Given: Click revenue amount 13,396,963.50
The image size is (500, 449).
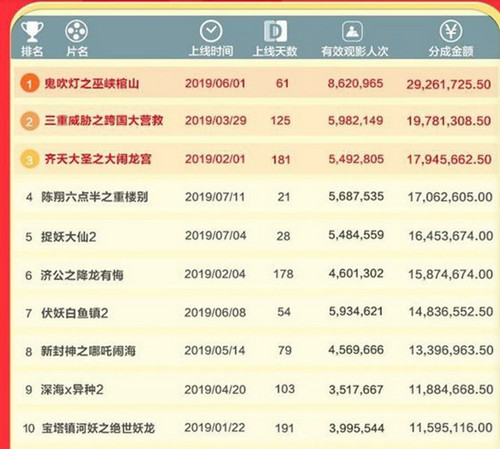Looking at the screenshot, I should 451,350.
